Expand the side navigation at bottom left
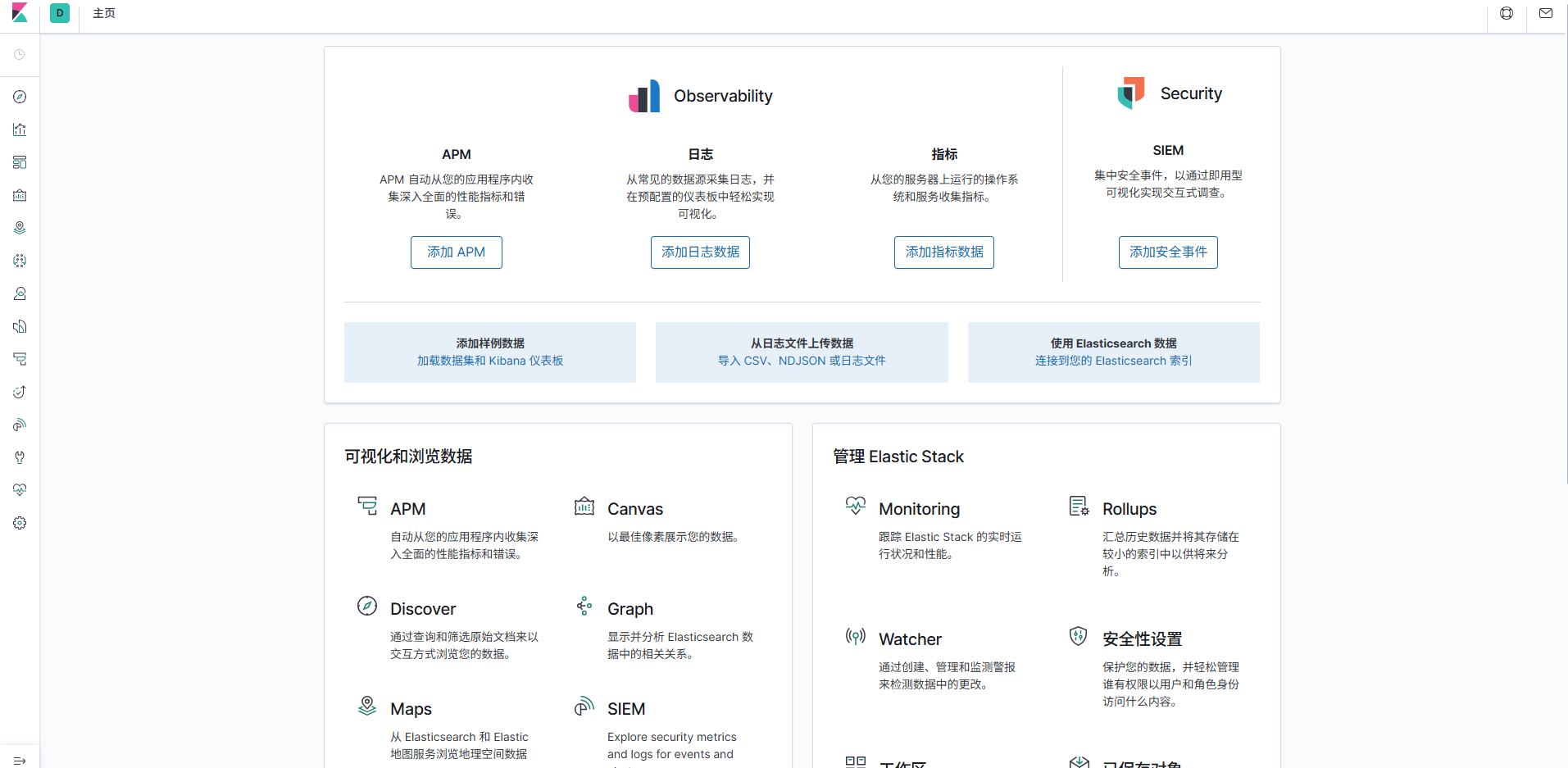The height and width of the screenshot is (768, 1568). (20, 761)
